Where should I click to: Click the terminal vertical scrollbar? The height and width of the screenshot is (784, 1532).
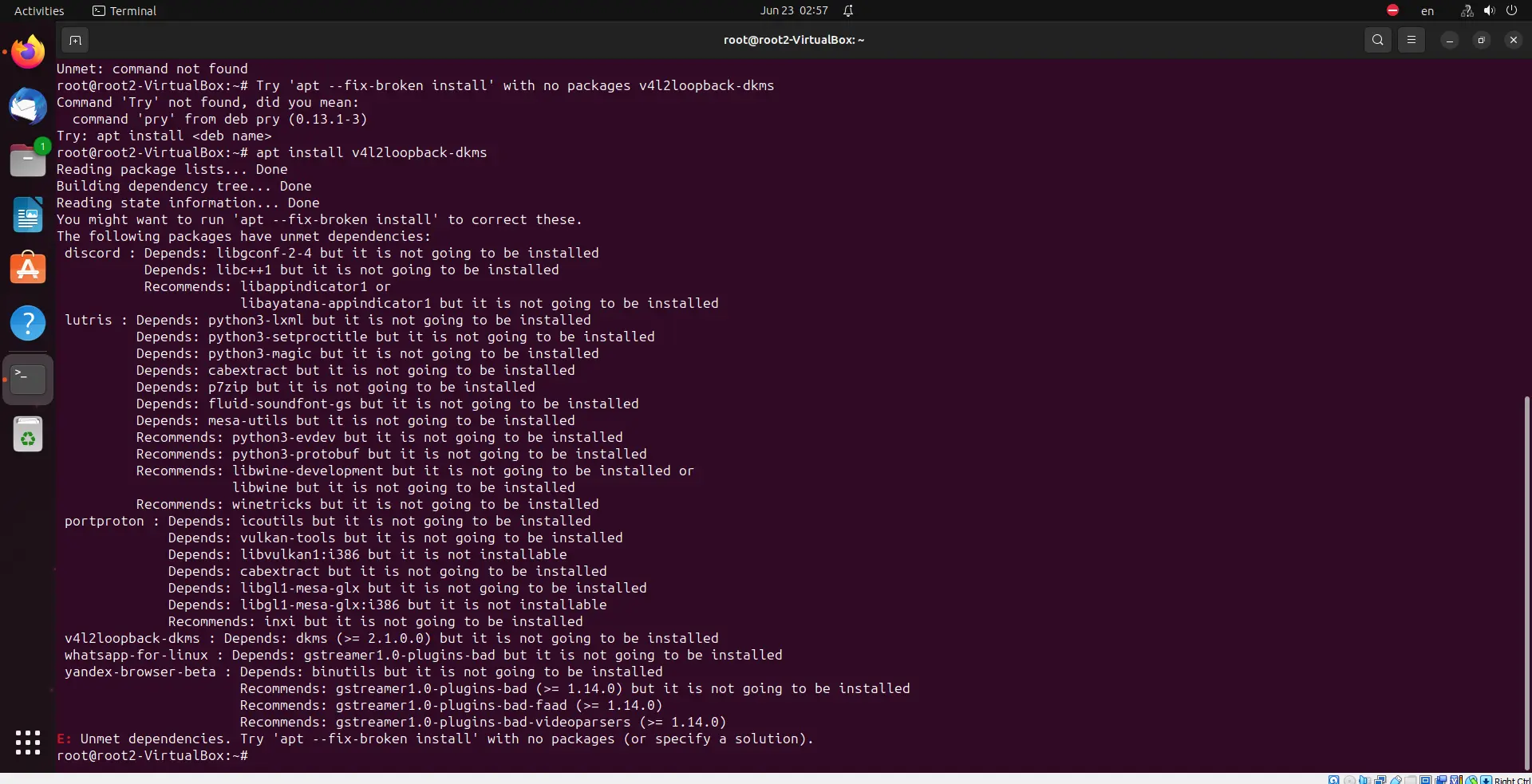point(1526,582)
